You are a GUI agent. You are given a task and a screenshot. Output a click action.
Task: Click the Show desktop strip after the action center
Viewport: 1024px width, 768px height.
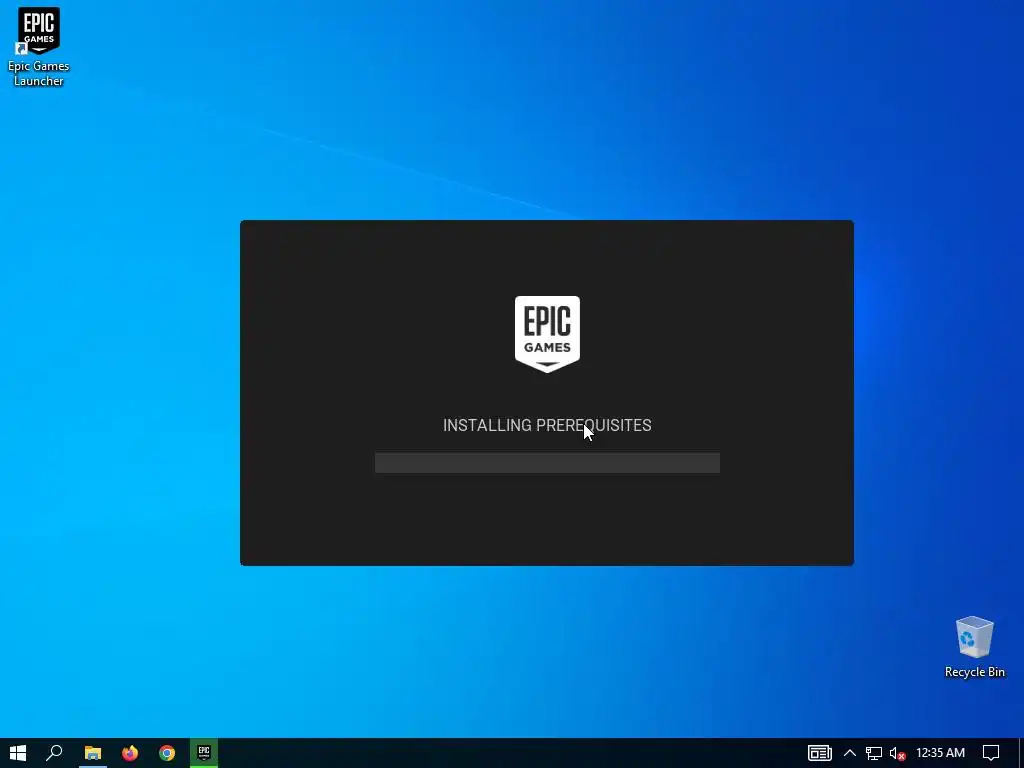pos(1021,753)
